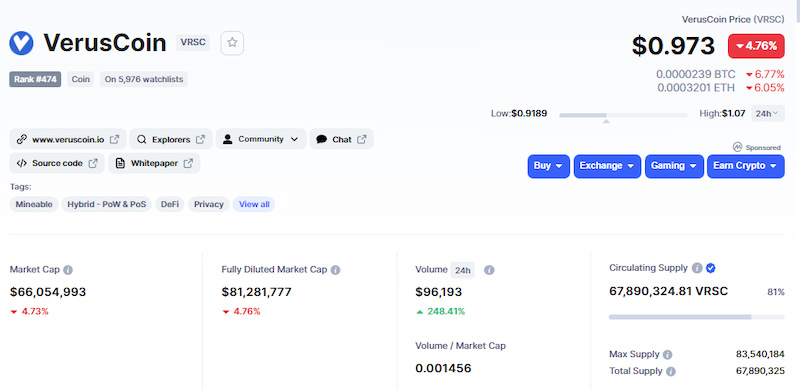The image size is (800, 390).
Task: Click View all tags
Action: [254, 204]
